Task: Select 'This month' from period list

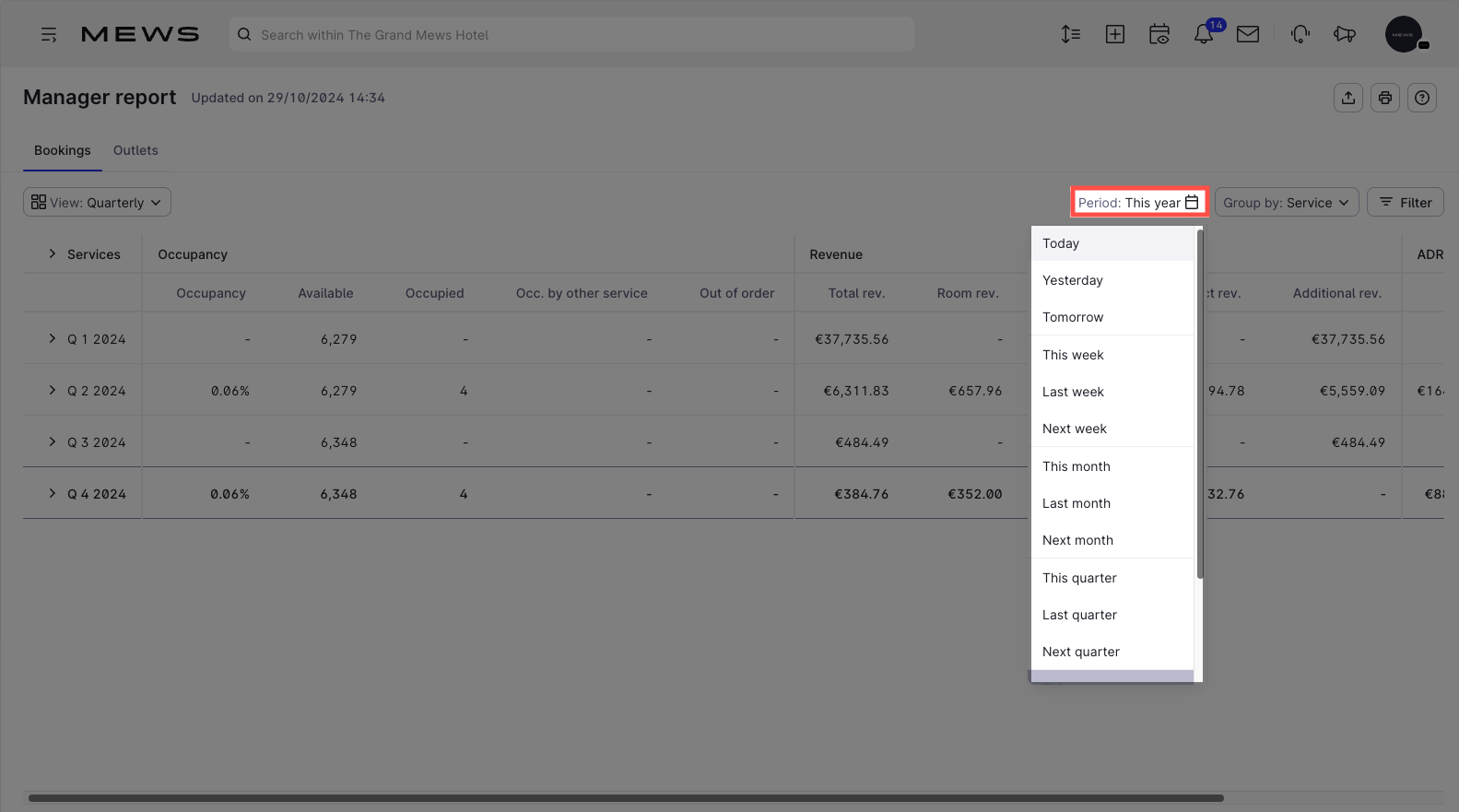Action: coord(1076,466)
